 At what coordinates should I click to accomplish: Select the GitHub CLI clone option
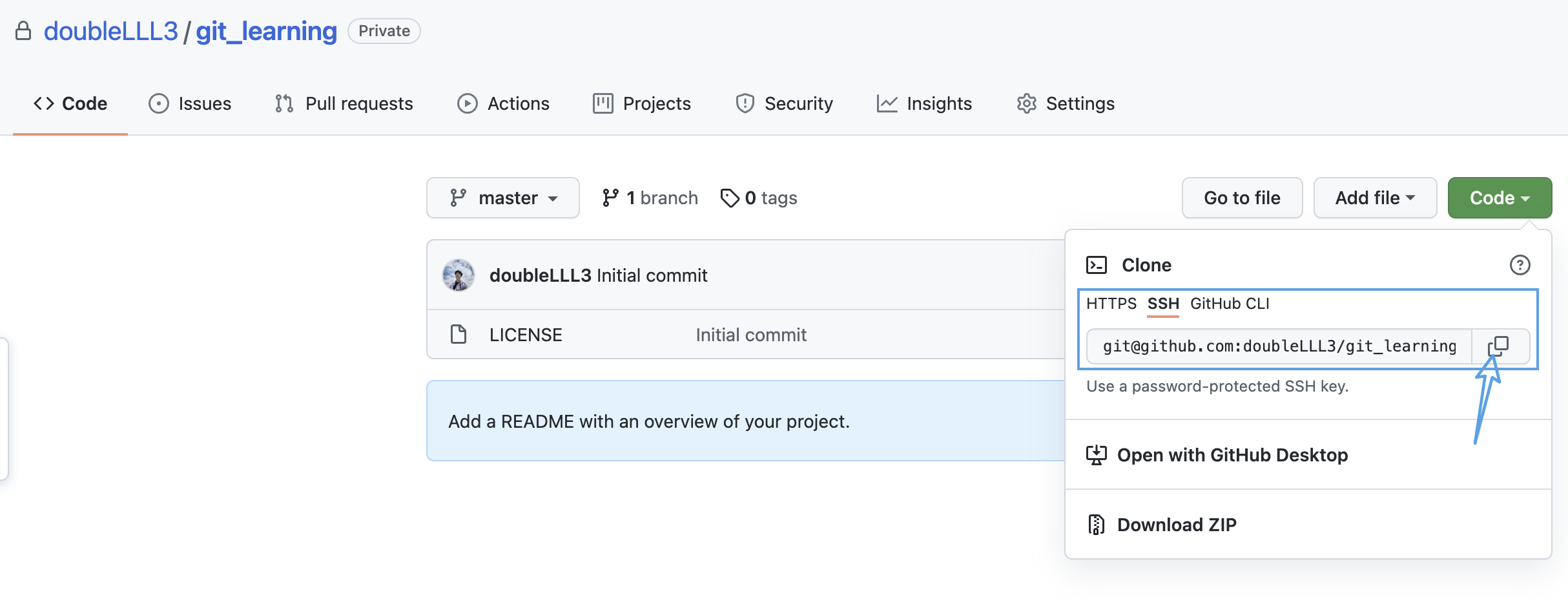pyautogui.click(x=1230, y=304)
